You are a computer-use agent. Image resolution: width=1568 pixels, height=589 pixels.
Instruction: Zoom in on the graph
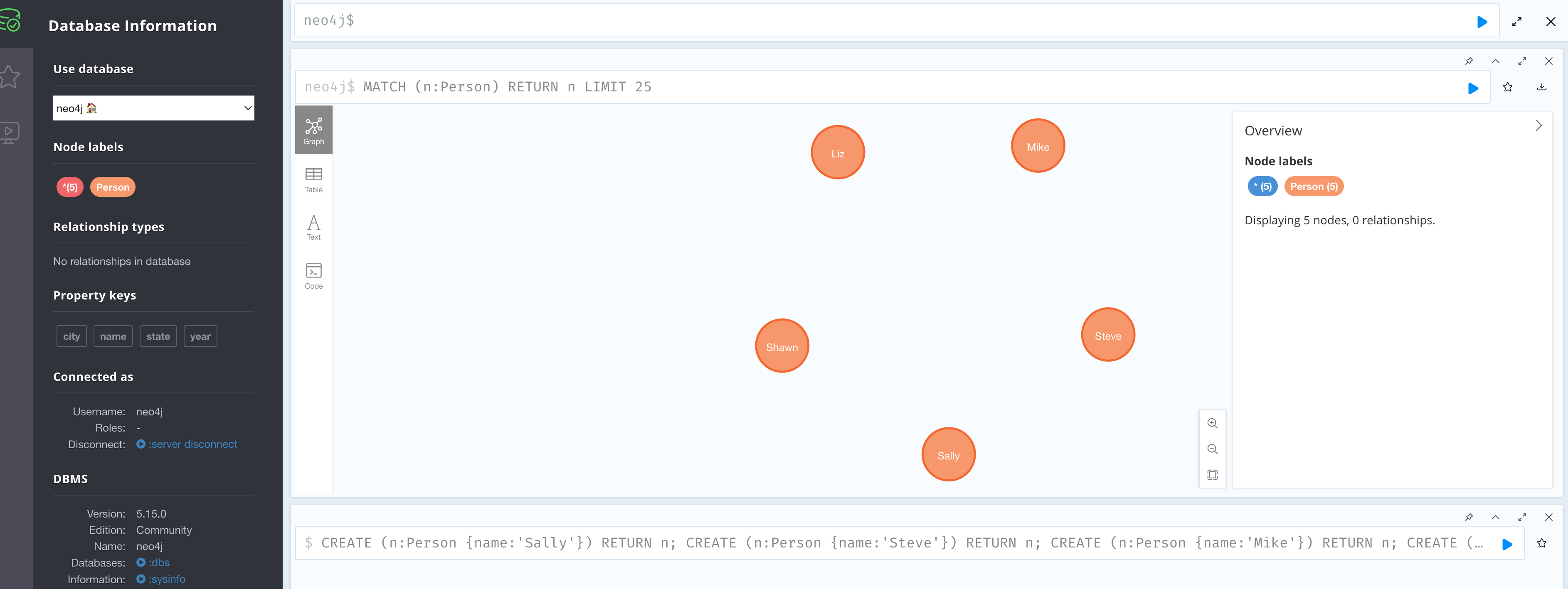[x=1212, y=424]
